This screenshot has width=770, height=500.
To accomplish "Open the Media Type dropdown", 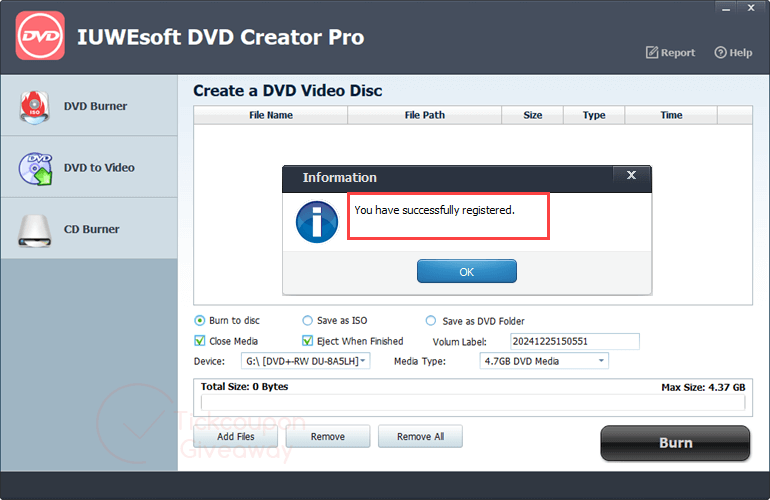I will point(544,361).
